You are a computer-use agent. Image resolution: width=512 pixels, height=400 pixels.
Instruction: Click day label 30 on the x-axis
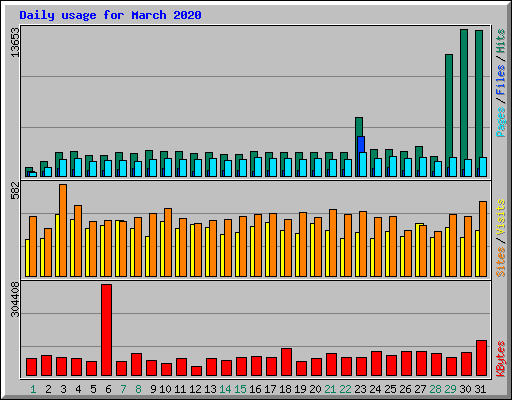[465, 389]
